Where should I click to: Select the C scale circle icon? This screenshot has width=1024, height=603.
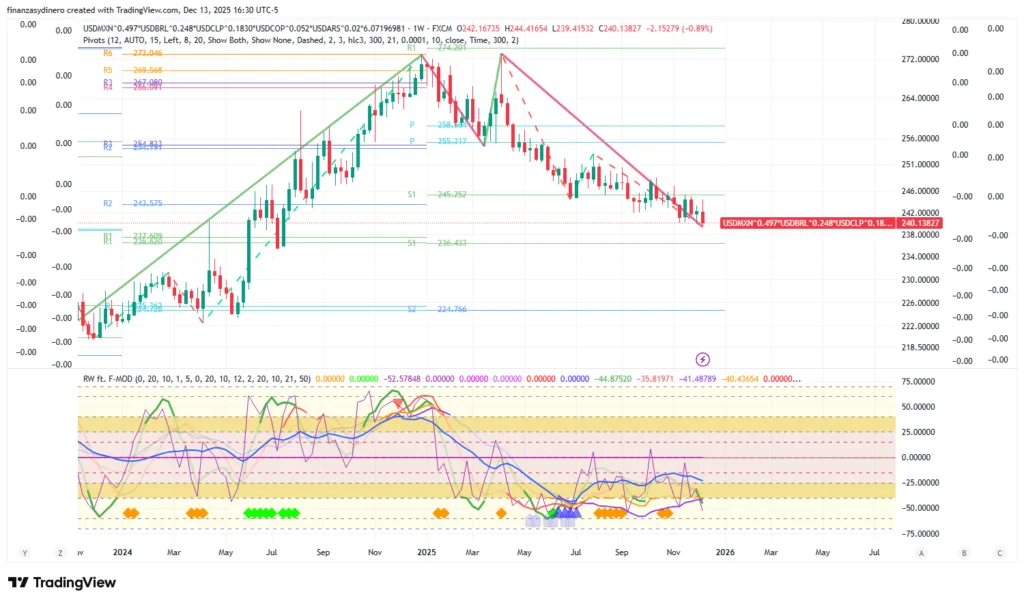coord(999,551)
